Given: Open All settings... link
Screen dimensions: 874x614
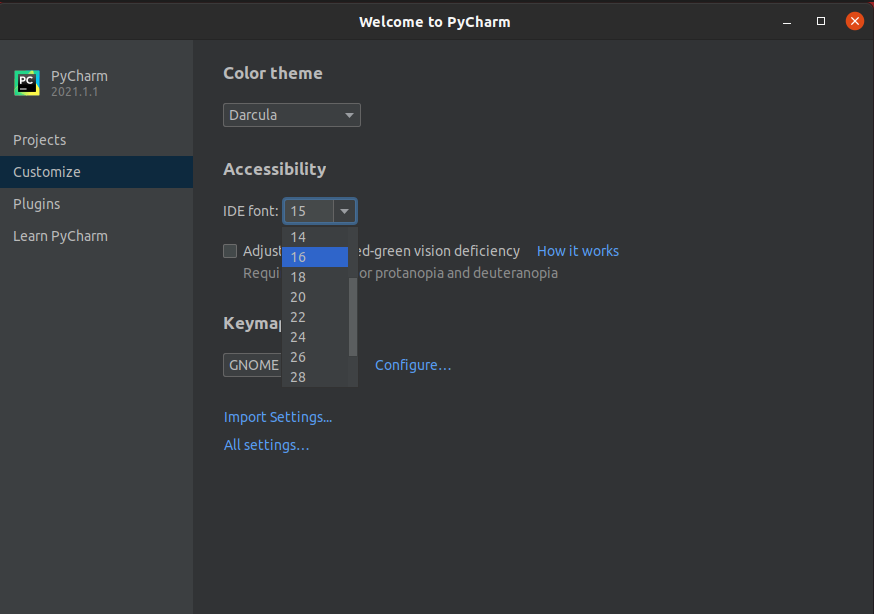Looking at the screenshot, I should [x=266, y=445].
